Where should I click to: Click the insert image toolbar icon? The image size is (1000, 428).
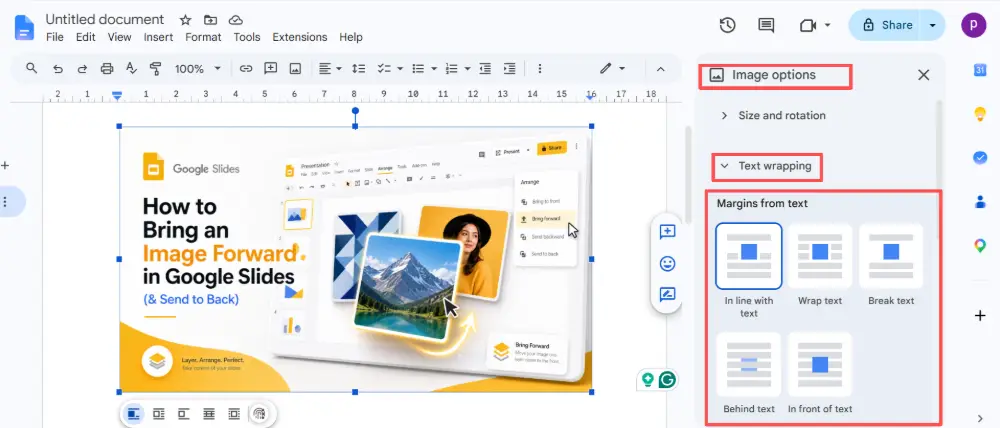(295, 68)
